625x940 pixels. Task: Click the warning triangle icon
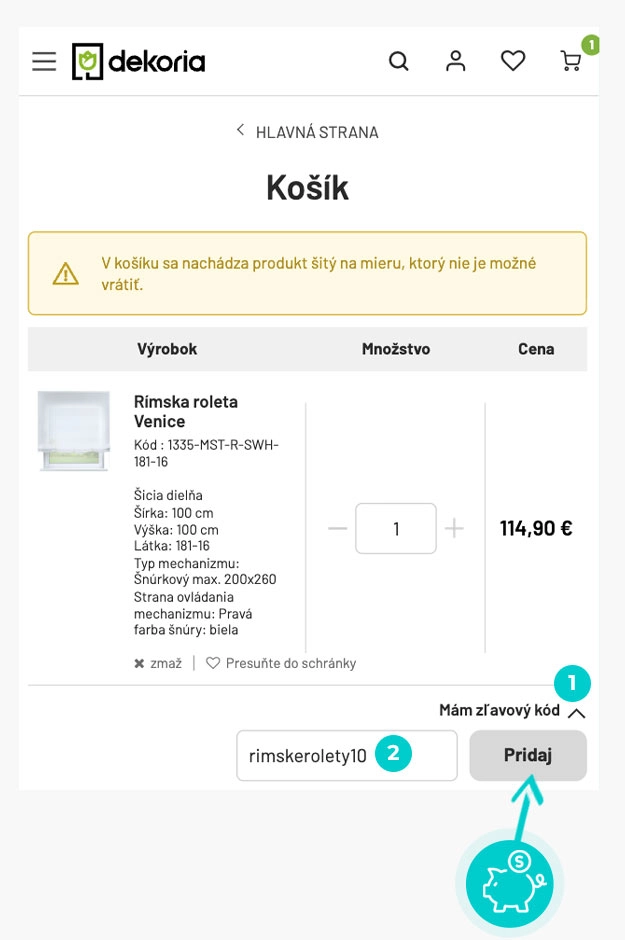[x=66, y=273]
